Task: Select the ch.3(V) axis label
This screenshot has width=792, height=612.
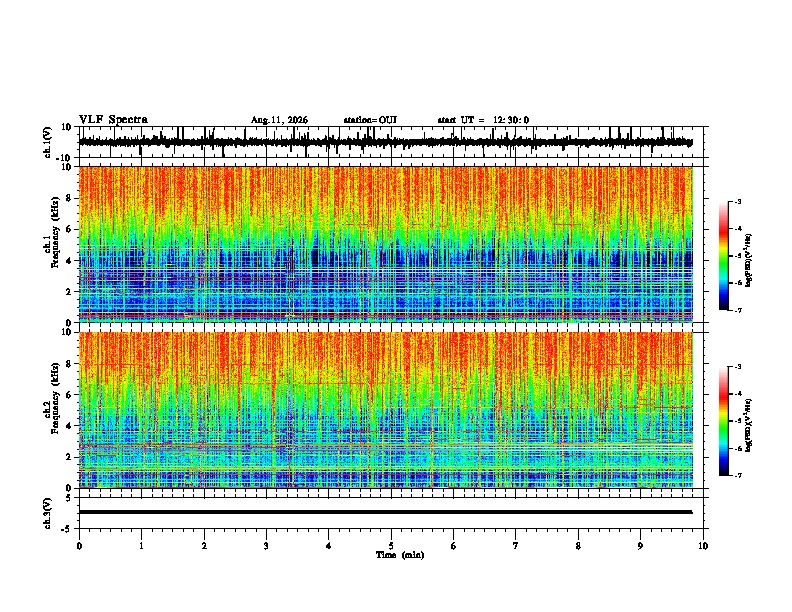Action: [48, 513]
